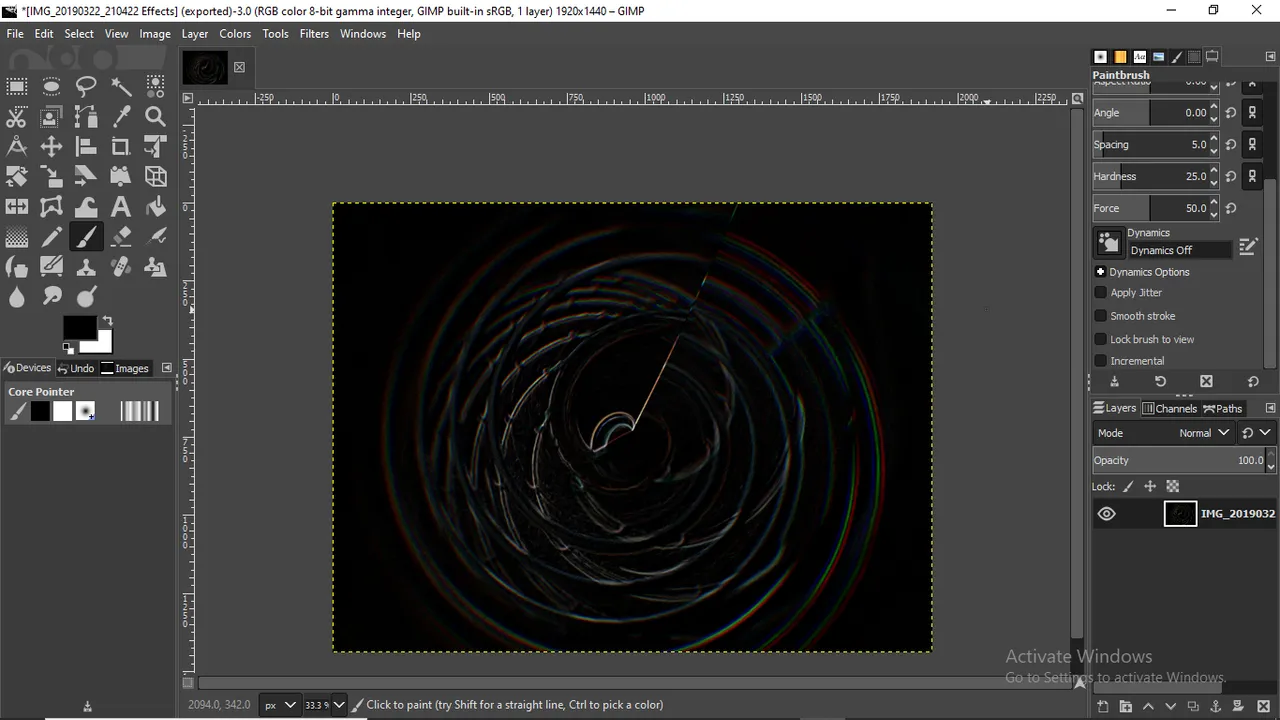Open tool options panel configuration menu
The width and height of the screenshot is (1280, 720).
click(x=1270, y=57)
